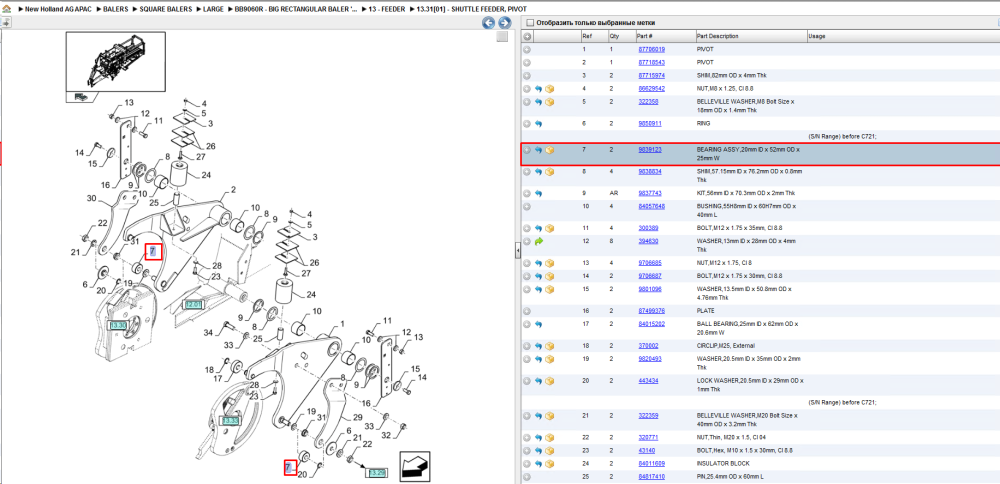
Task: Click the package icon in BEARING ASSY row
Action: pos(549,150)
